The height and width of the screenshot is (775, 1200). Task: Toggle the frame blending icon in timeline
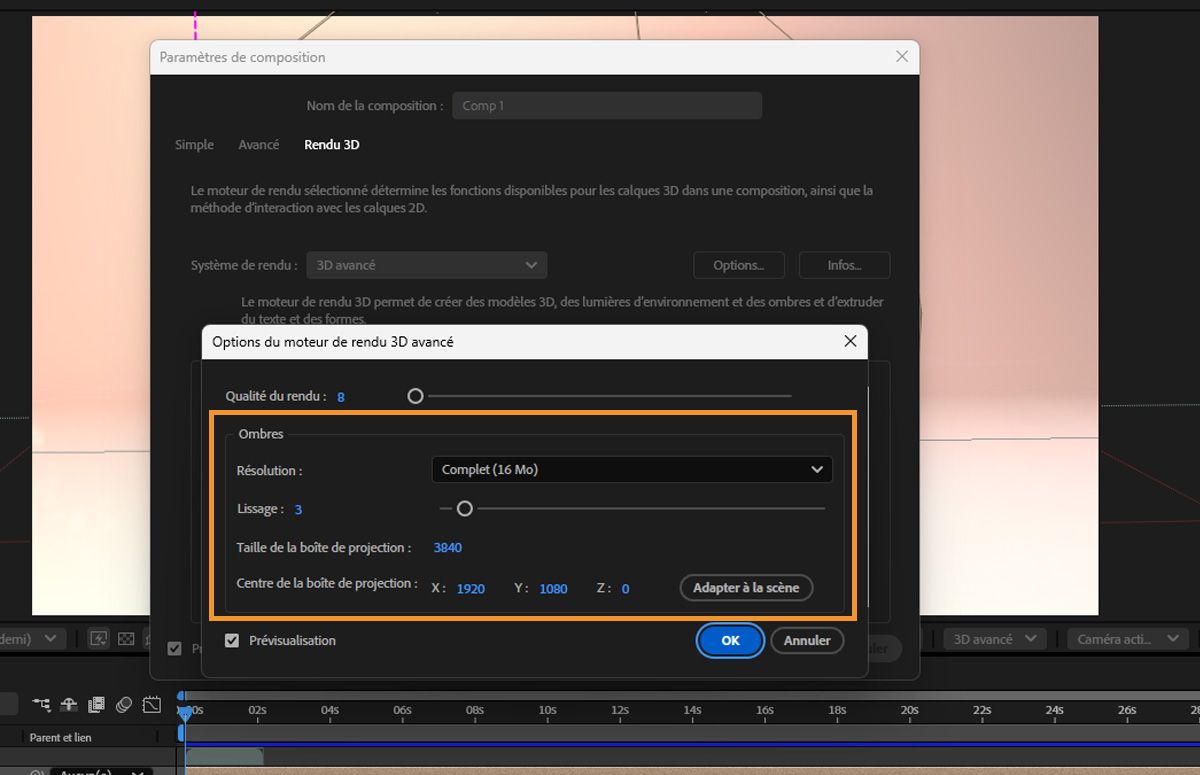coord(97,705)
